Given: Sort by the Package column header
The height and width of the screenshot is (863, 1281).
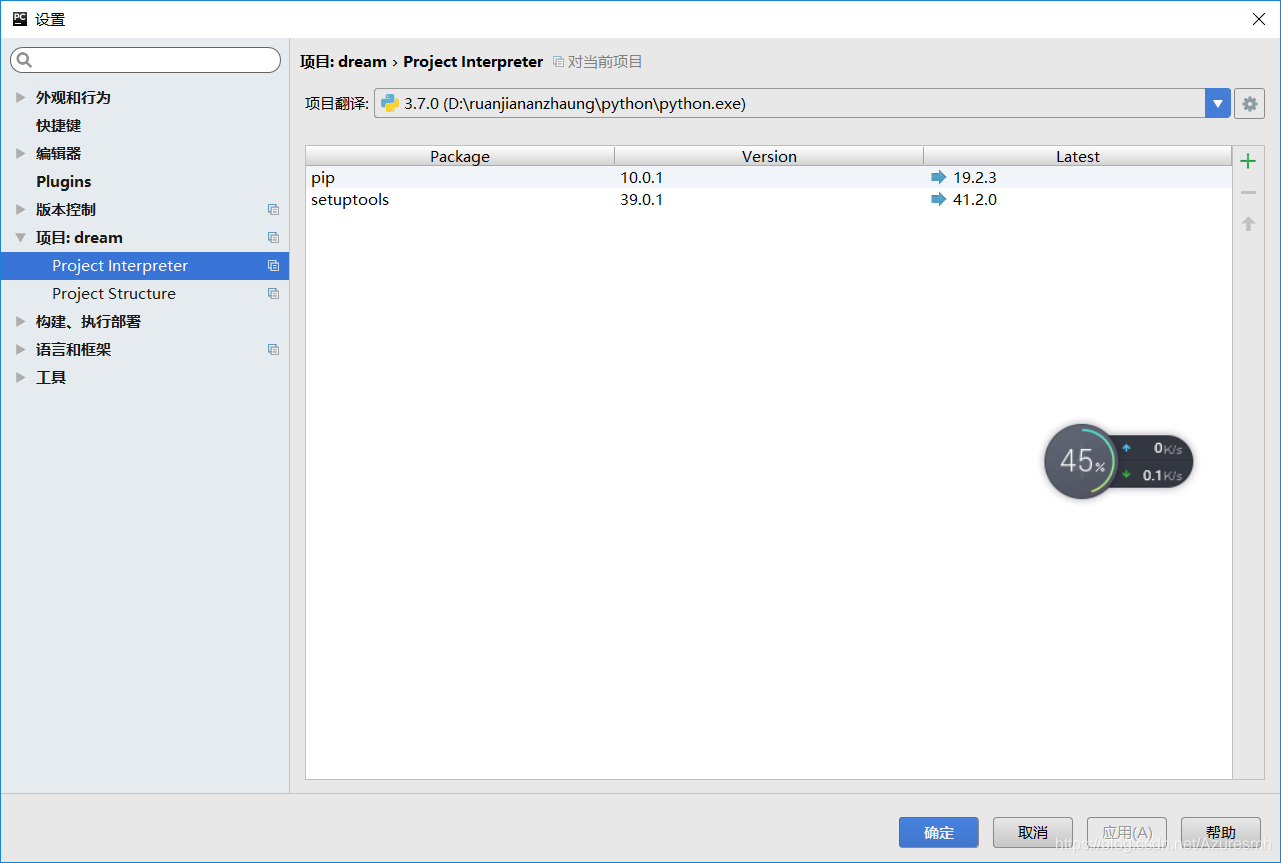Looking at the screenshot, I should pos(460,156).
